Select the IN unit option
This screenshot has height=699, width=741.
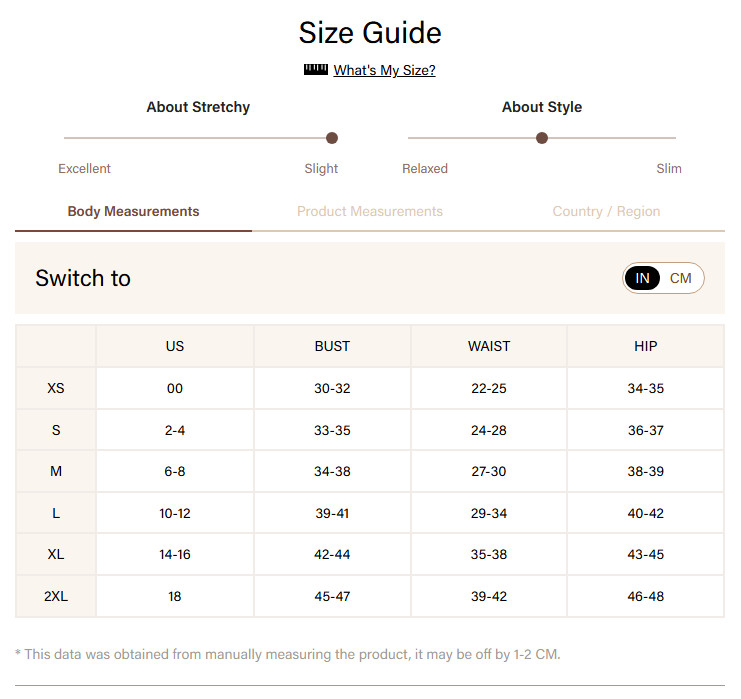click(642, 278)
